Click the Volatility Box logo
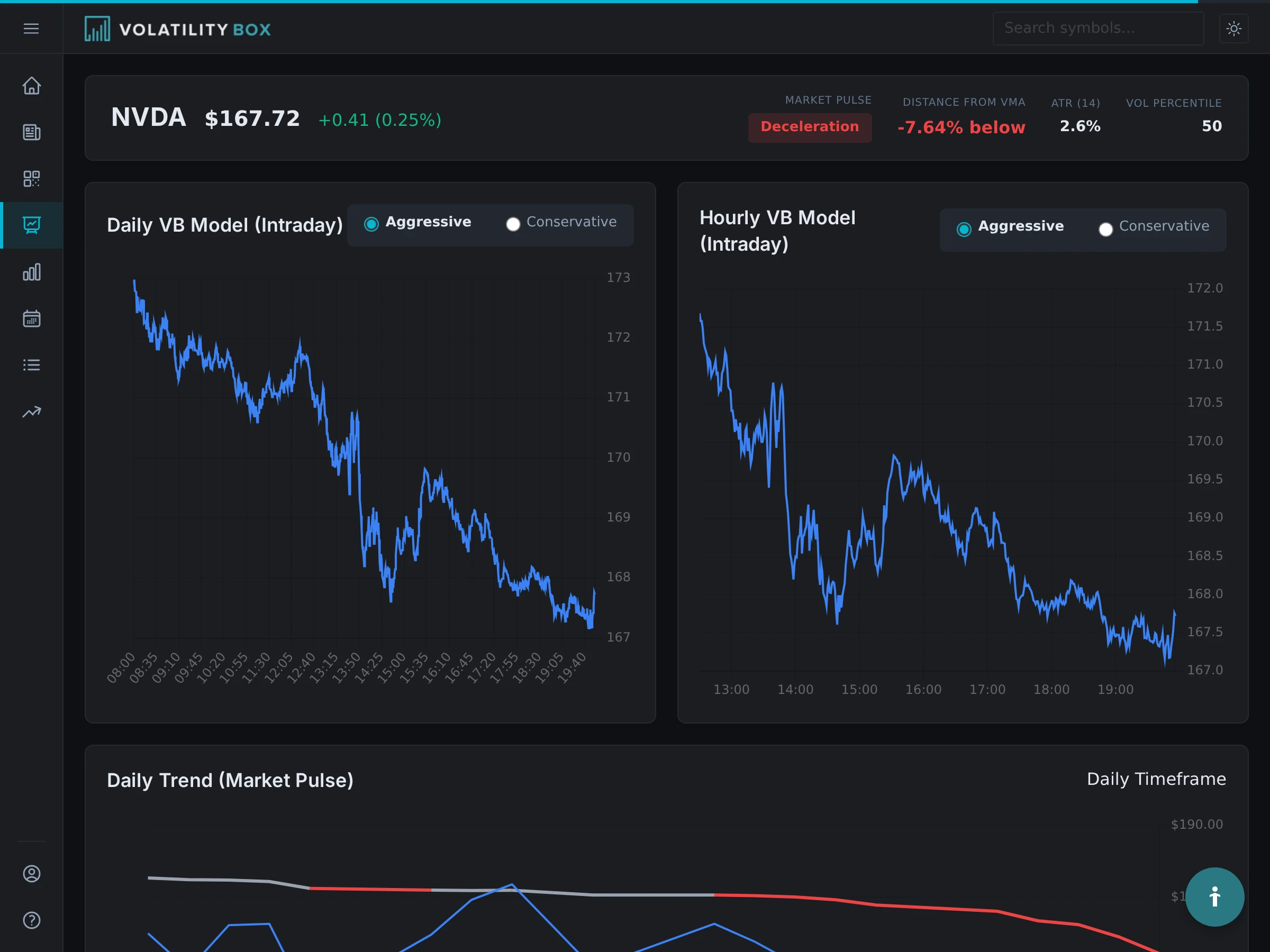Screen dimensions: 1270x952 (x=177, y=29)
